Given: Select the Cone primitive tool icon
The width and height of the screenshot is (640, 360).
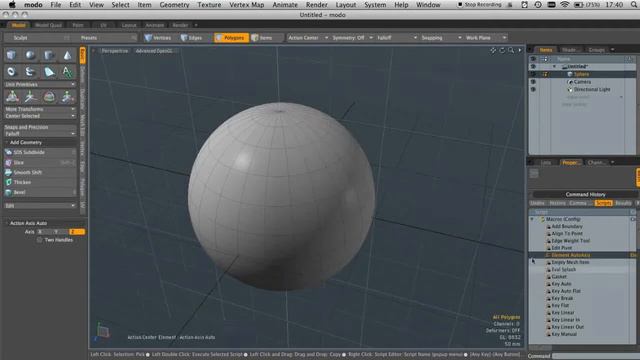Looking at the screenshot, I should 67,55.
